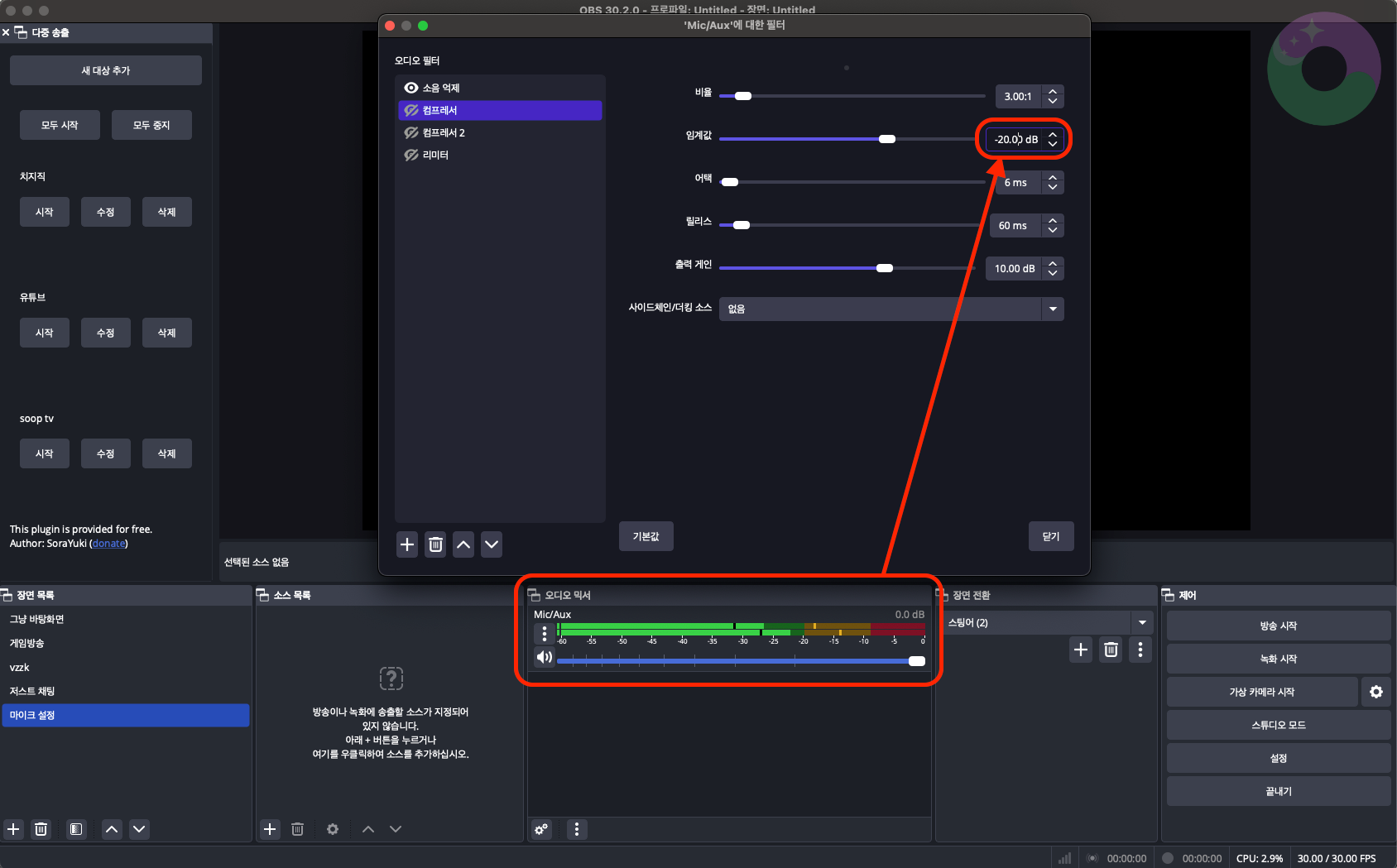1397x868 pixels.
Task: Click the 릴리스 release slider handle
Action: point(742,225)
